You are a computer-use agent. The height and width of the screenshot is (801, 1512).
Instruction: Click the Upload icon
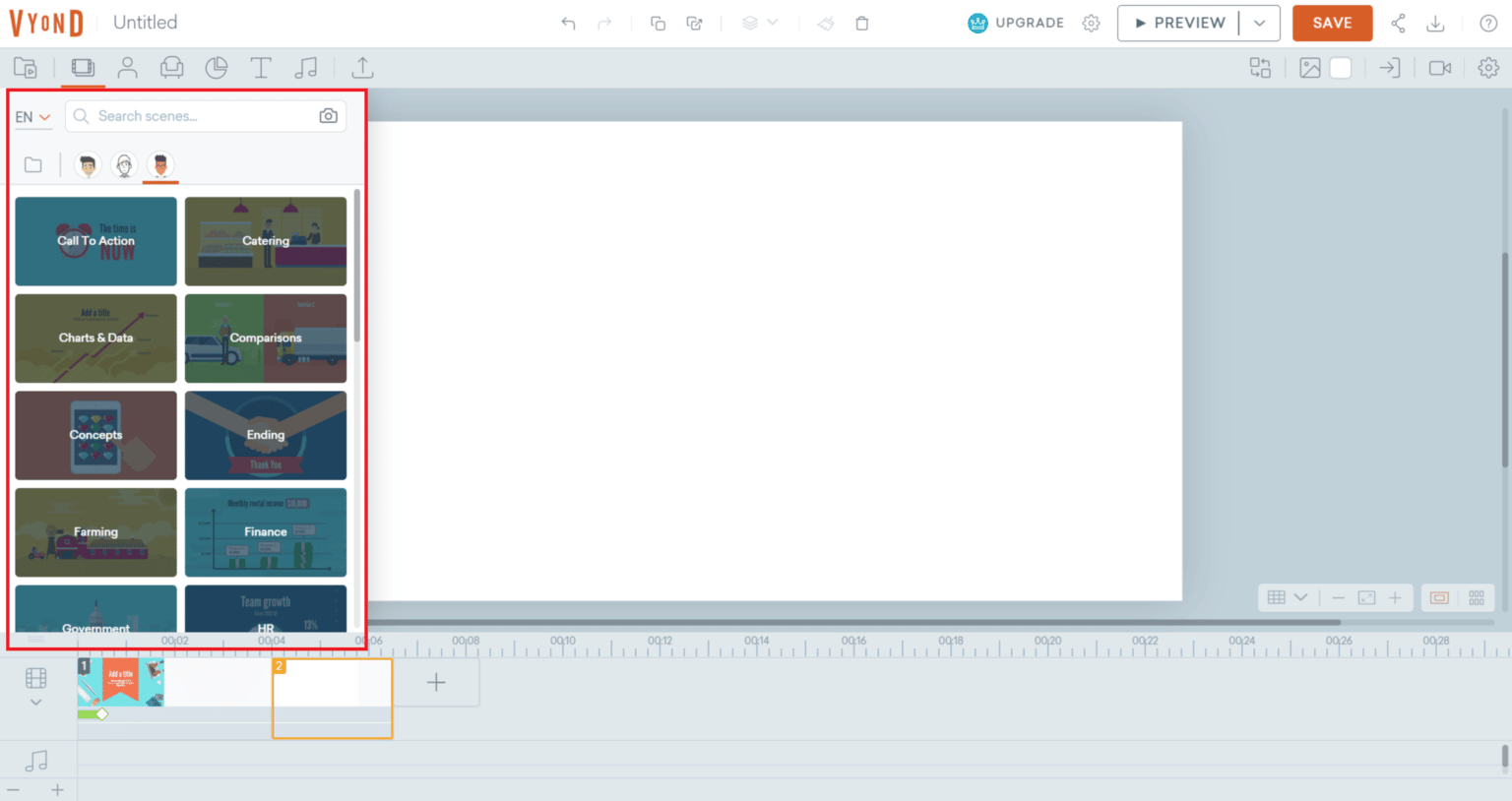click(362, 68)
